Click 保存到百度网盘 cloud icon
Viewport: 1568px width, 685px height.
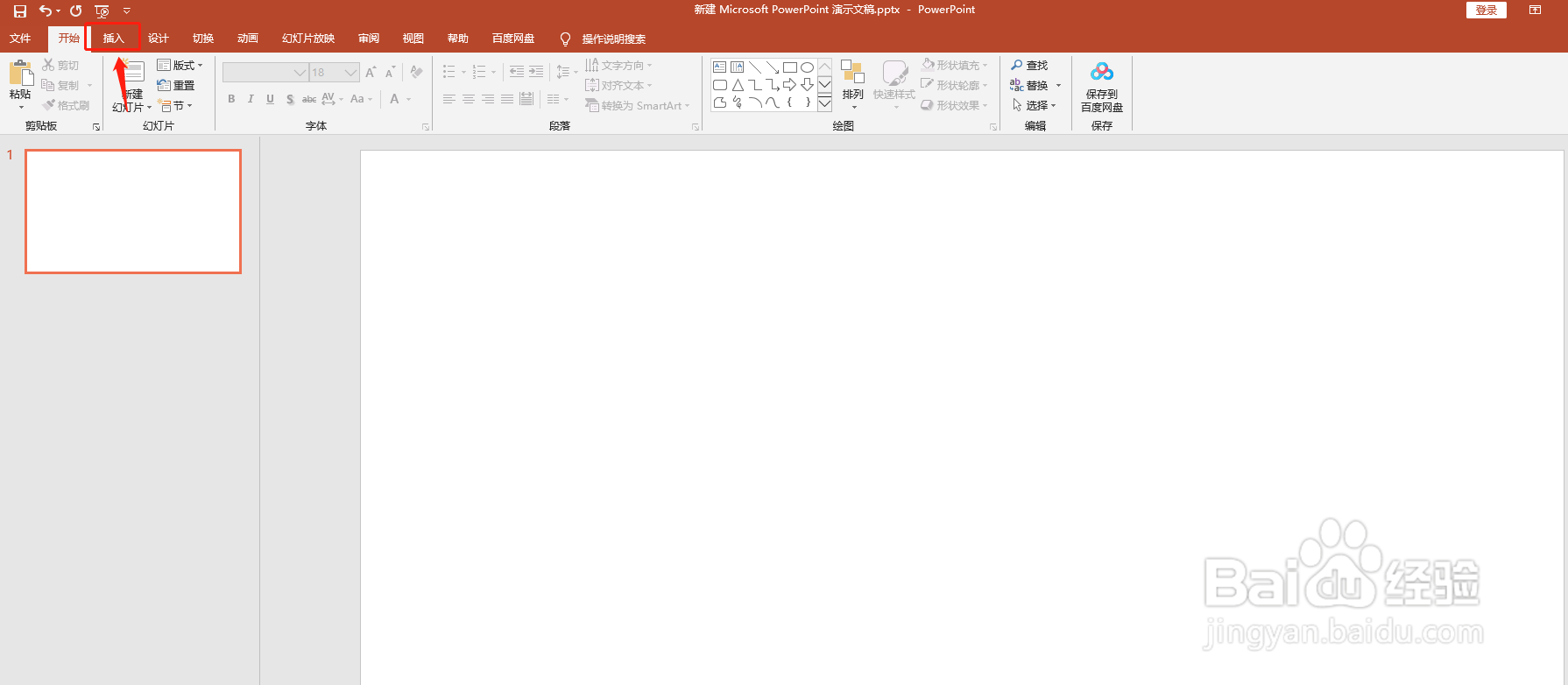1102,72
